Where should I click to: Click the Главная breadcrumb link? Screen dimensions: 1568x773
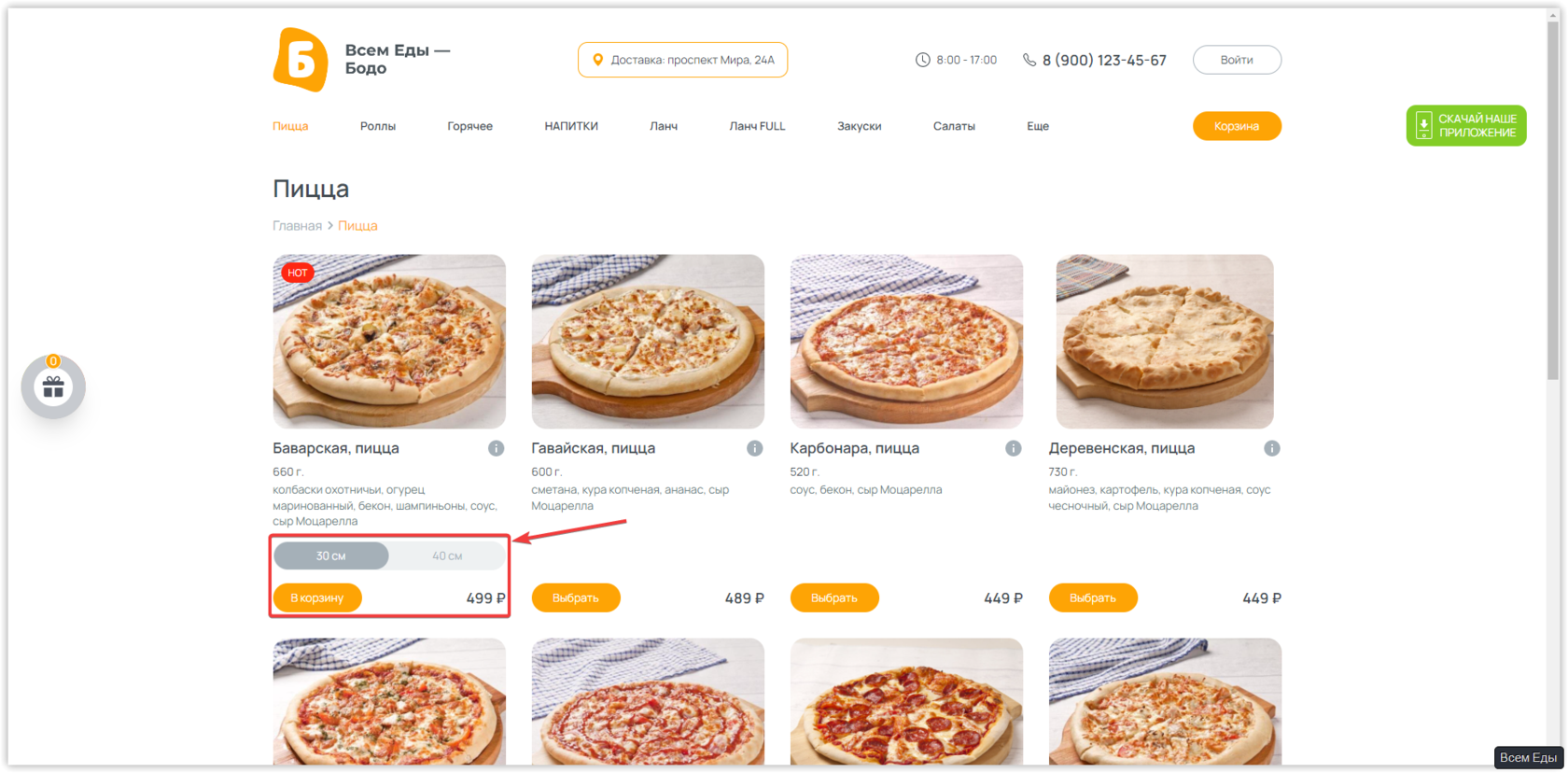click(x=297, y=226)
